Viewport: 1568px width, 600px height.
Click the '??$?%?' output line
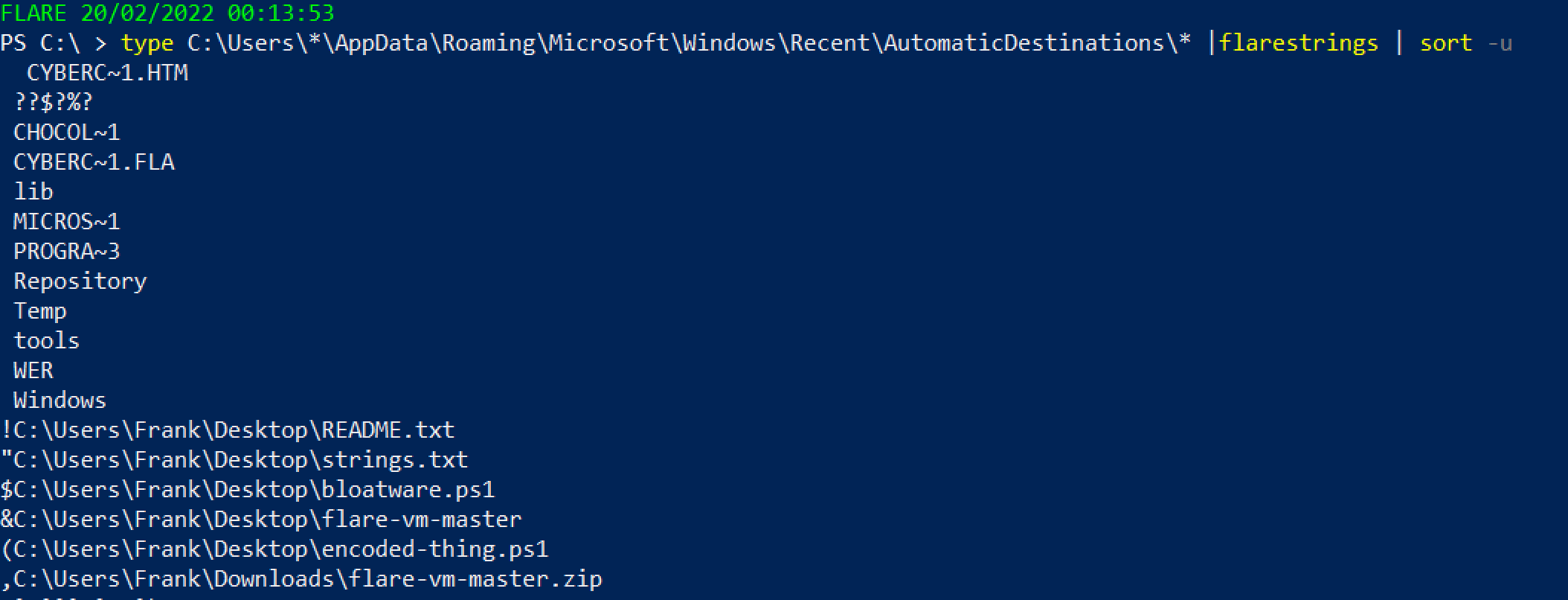click(x=54, y=103)
